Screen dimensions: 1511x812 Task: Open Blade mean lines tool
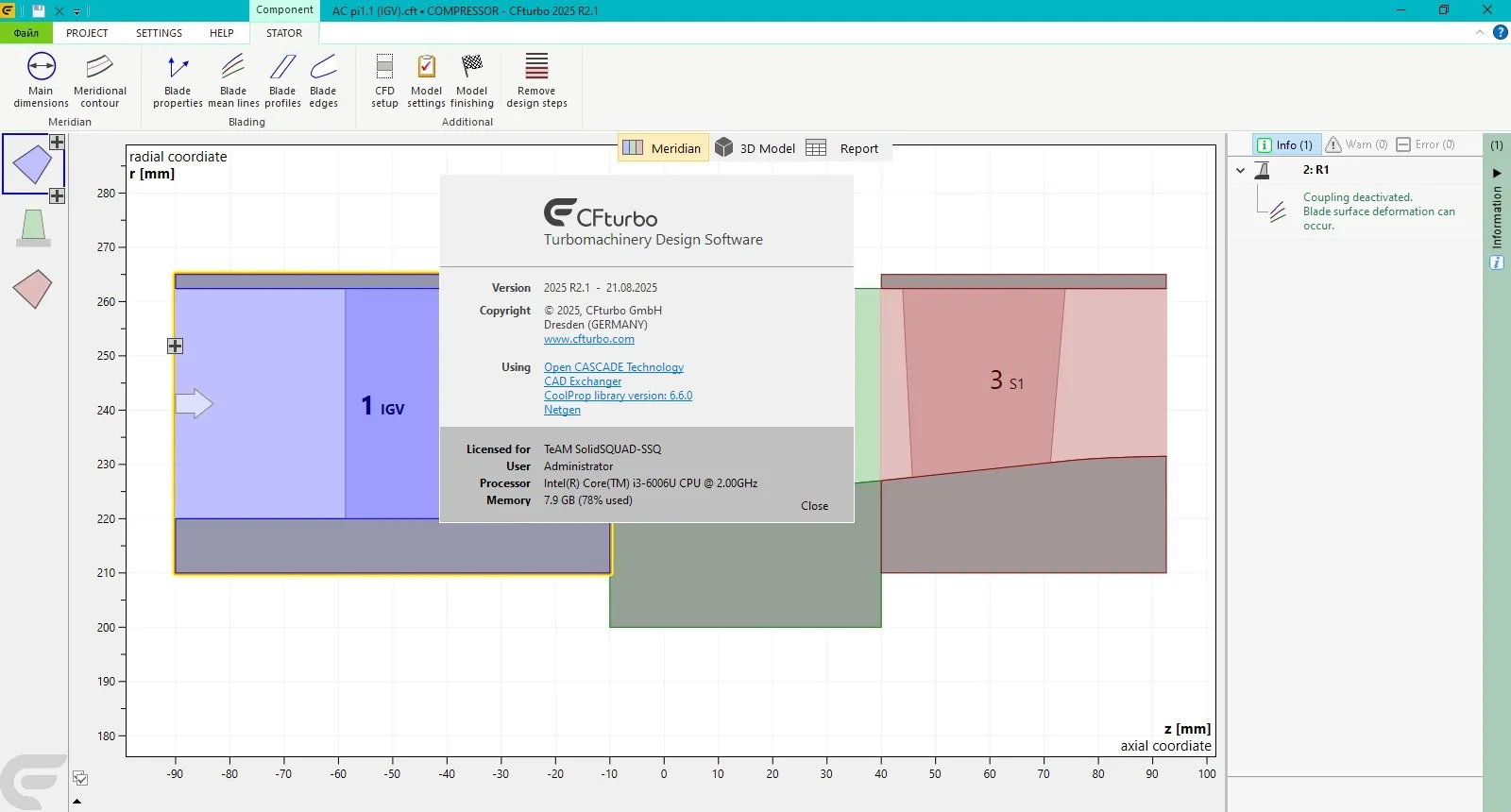(x=233, y=81)
